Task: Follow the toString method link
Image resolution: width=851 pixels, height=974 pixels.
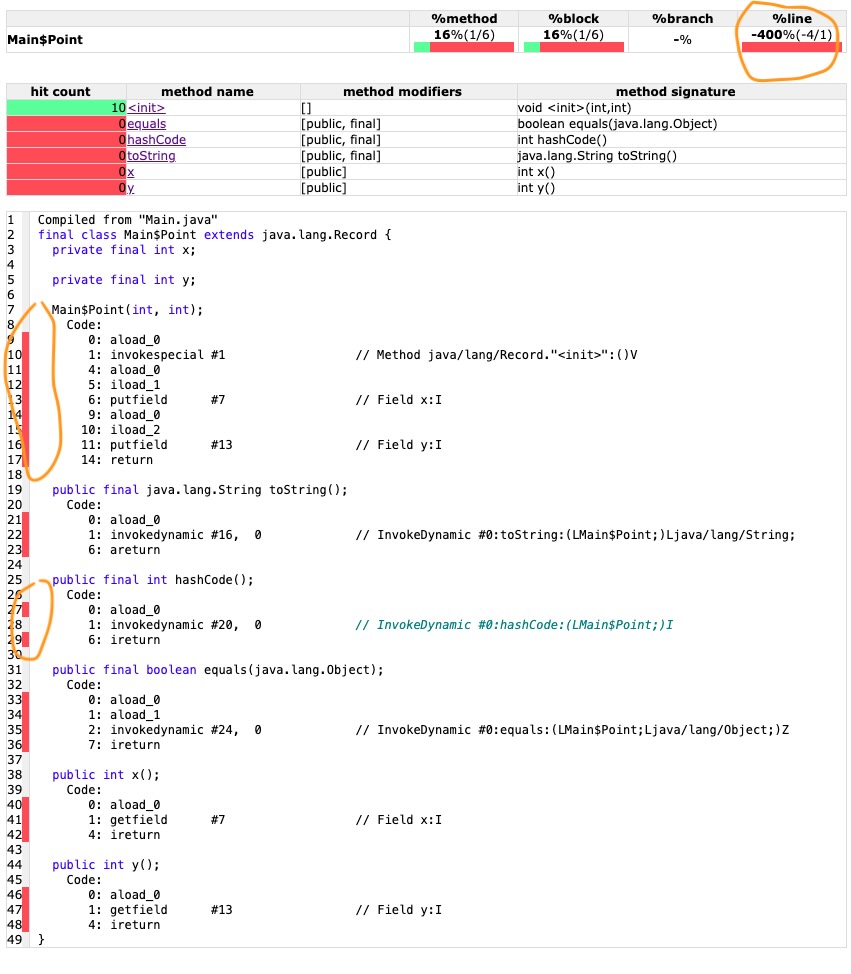Action: pos(151,155)
